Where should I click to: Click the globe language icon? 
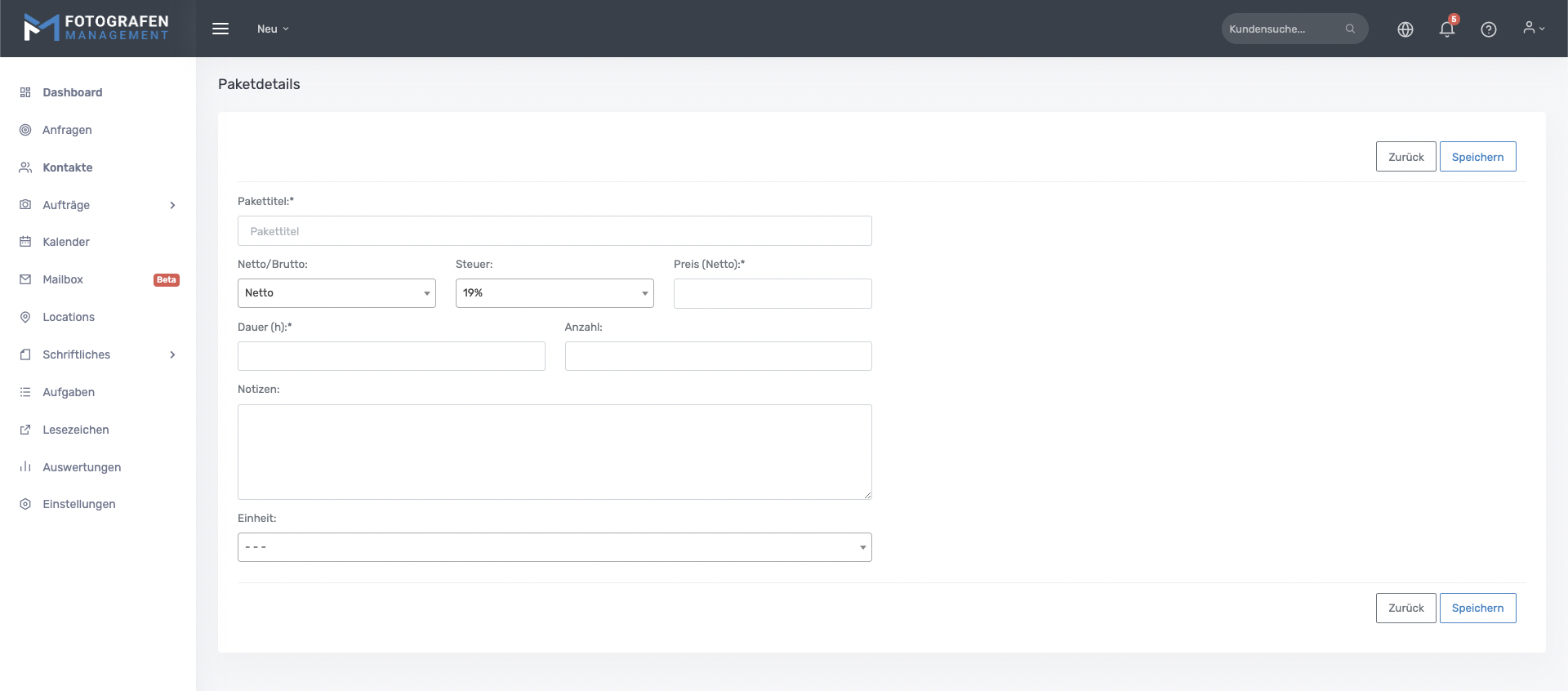pos(1405,29)
